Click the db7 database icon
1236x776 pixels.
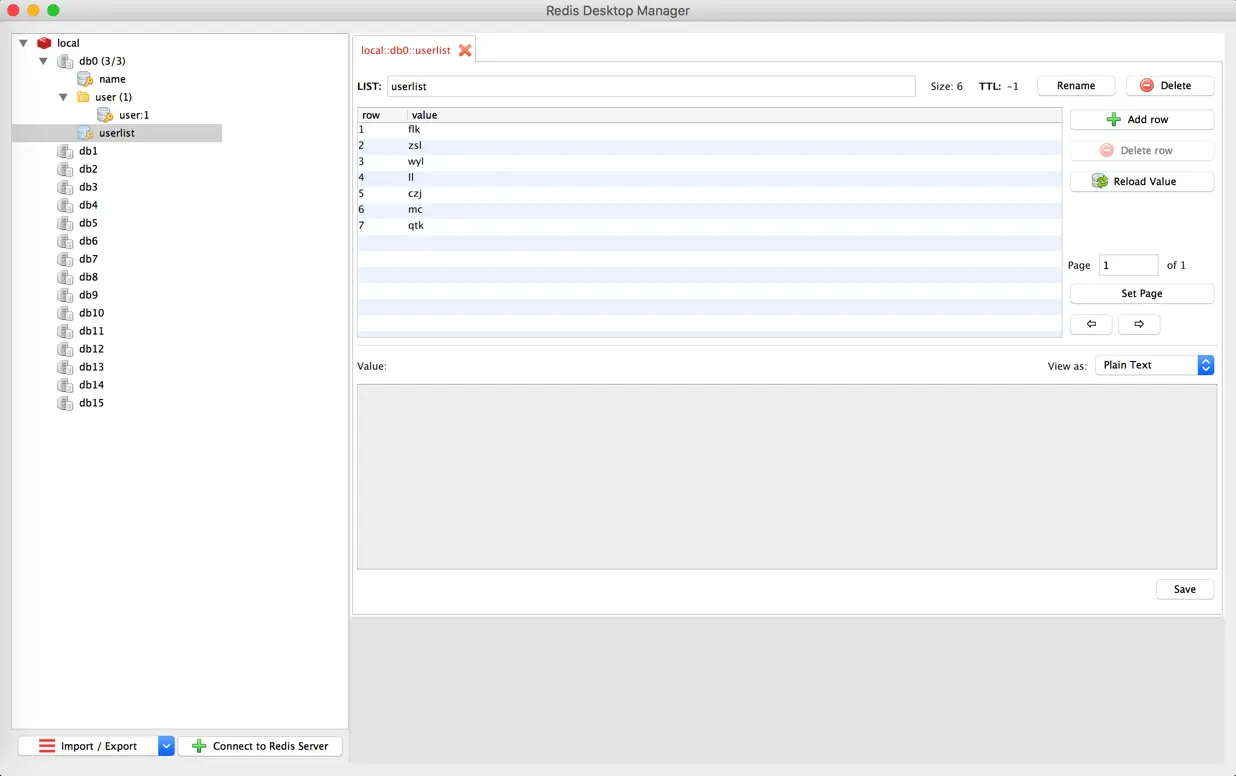coord(65,259)
